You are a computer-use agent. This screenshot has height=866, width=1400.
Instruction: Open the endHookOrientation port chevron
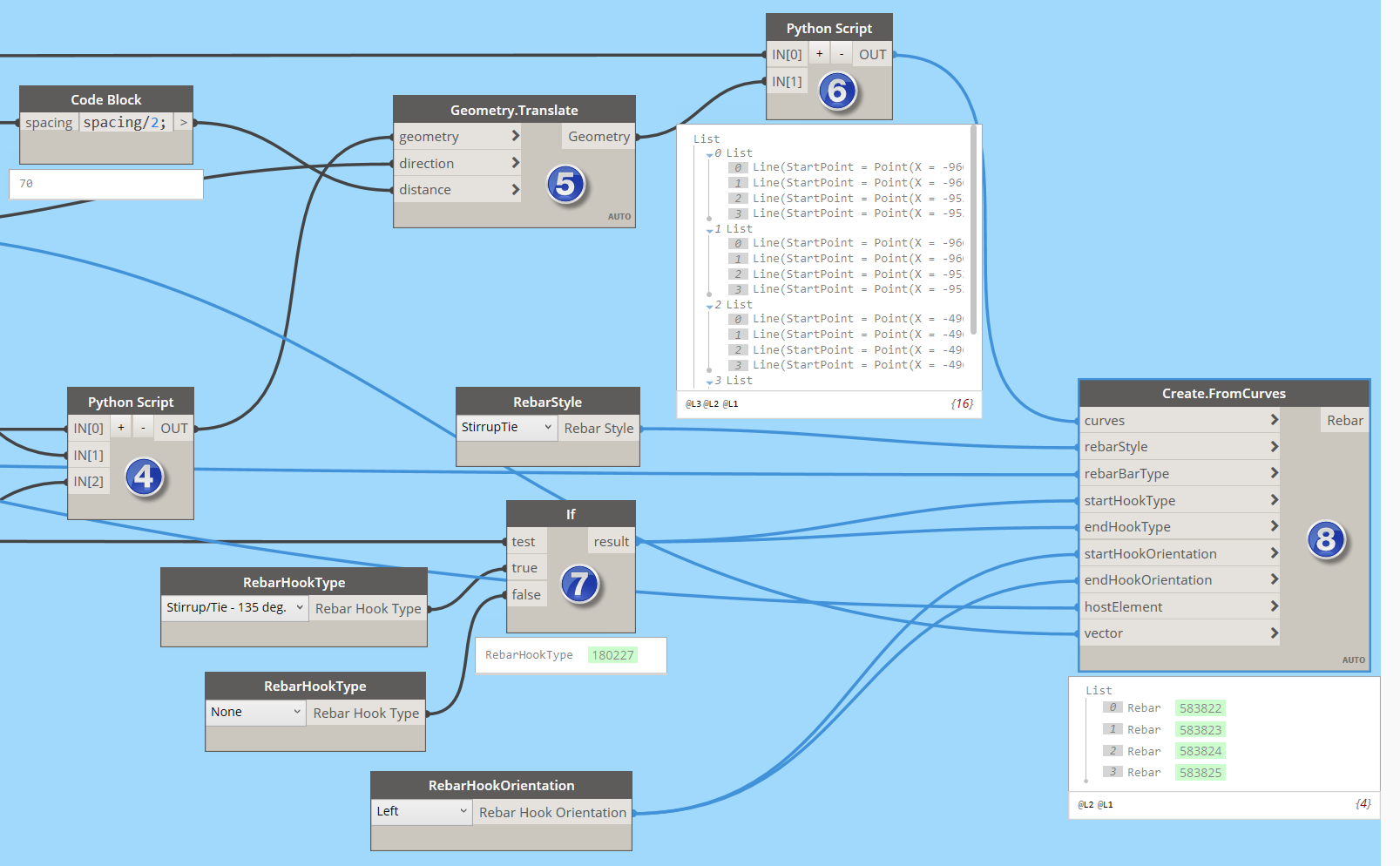click(x=1274, y=579)
